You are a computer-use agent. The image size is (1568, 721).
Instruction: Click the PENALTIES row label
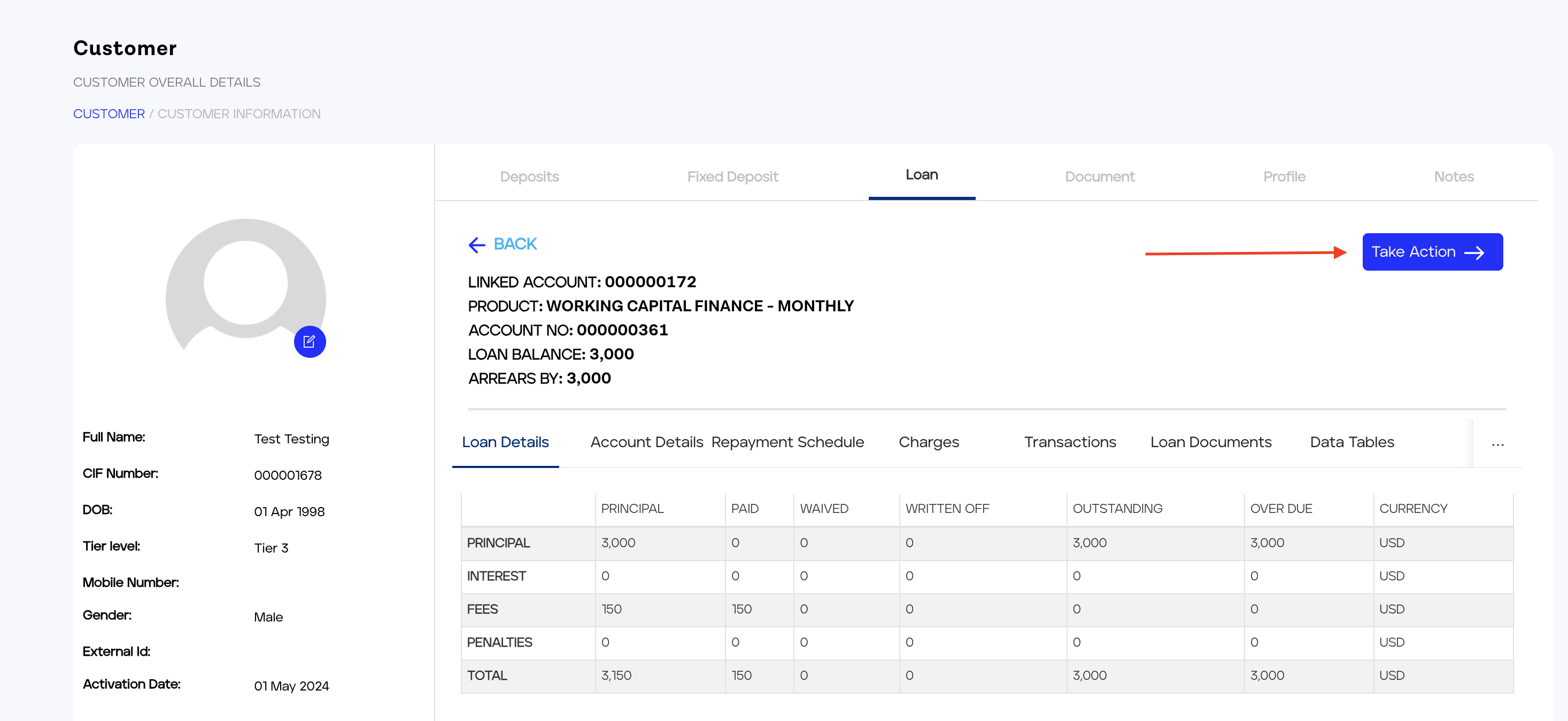(x=499, y=642)
